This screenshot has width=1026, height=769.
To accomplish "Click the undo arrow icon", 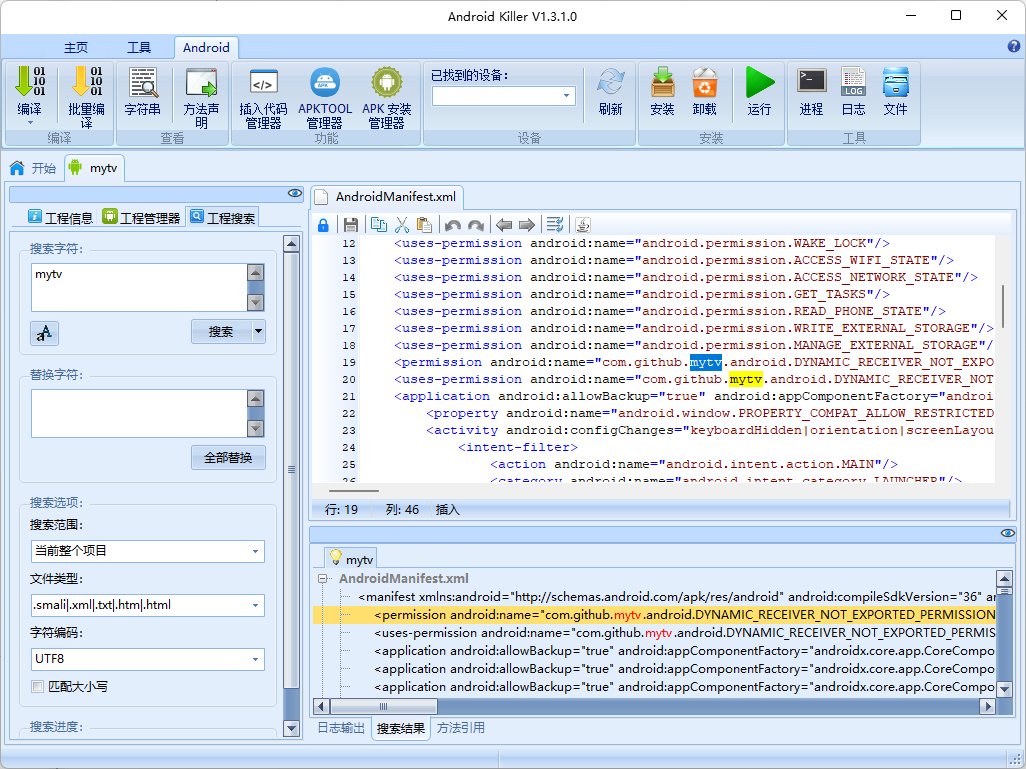I will (452, 225).
